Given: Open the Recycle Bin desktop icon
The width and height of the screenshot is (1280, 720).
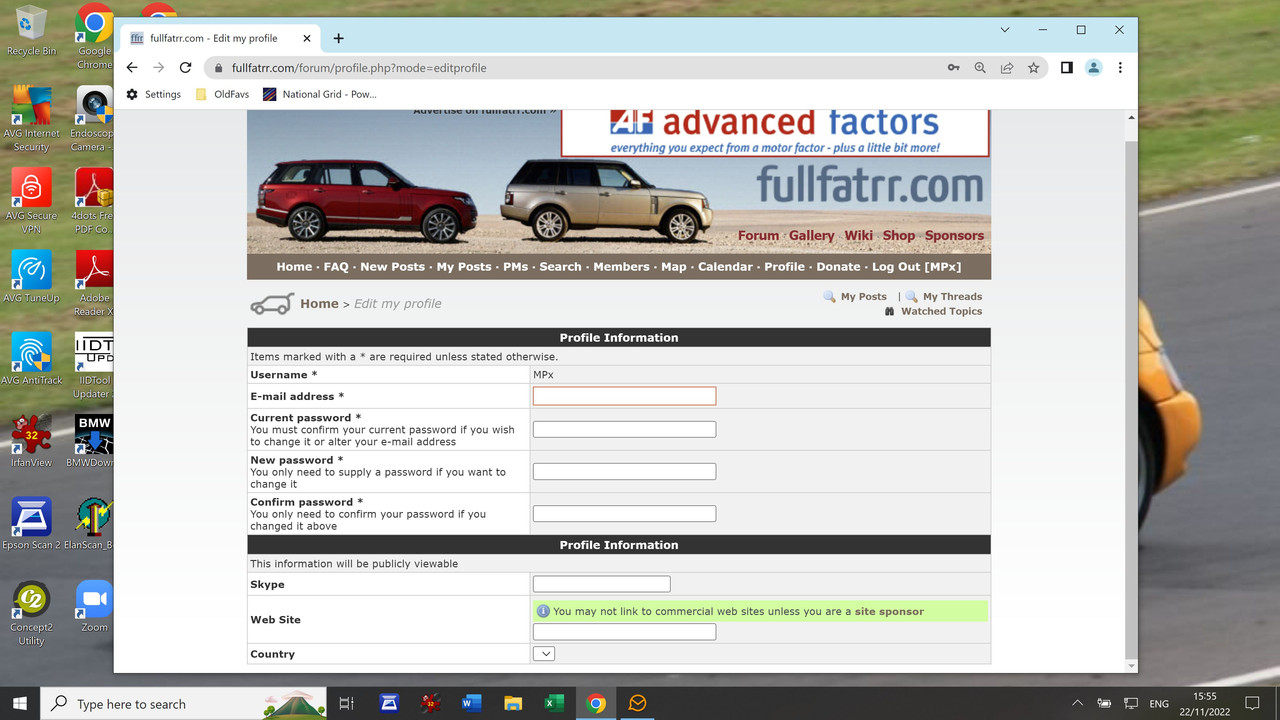Looking at the screenshot, I should coord(31,30).
